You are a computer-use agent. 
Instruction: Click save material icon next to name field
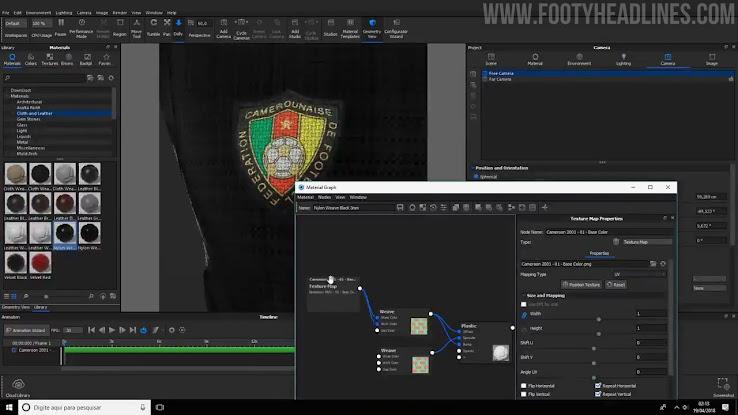click(x=400, y=208)
